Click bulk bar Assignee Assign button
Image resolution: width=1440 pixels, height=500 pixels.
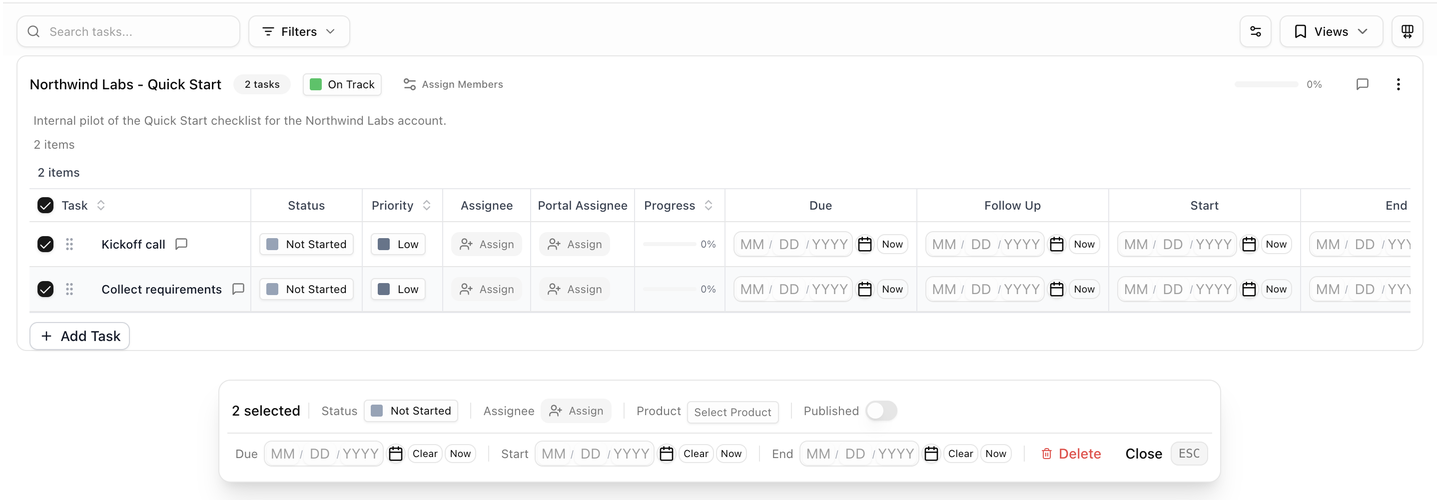tap(576, 411)
